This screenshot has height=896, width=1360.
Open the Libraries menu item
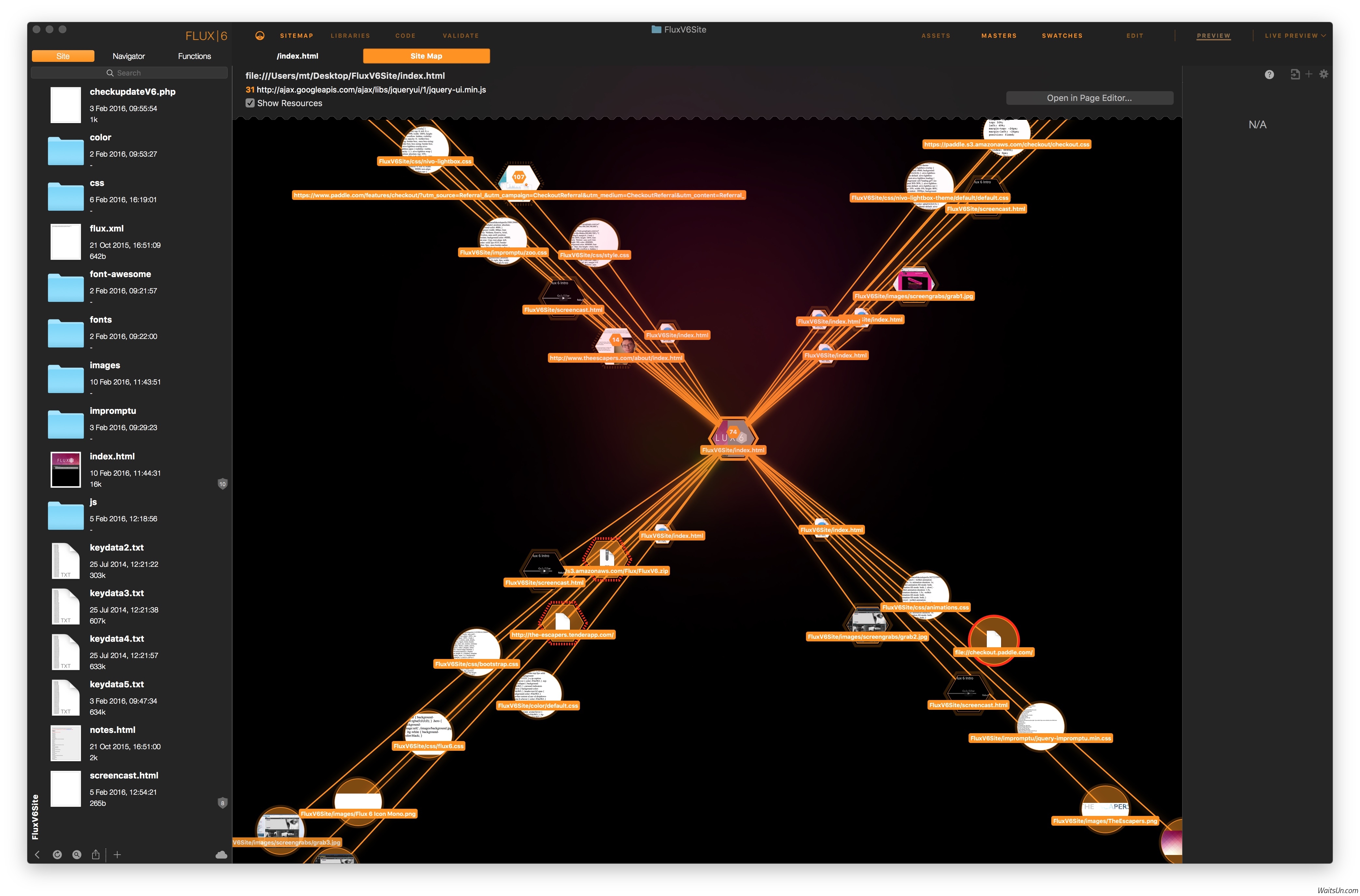(x=350, y=36)
